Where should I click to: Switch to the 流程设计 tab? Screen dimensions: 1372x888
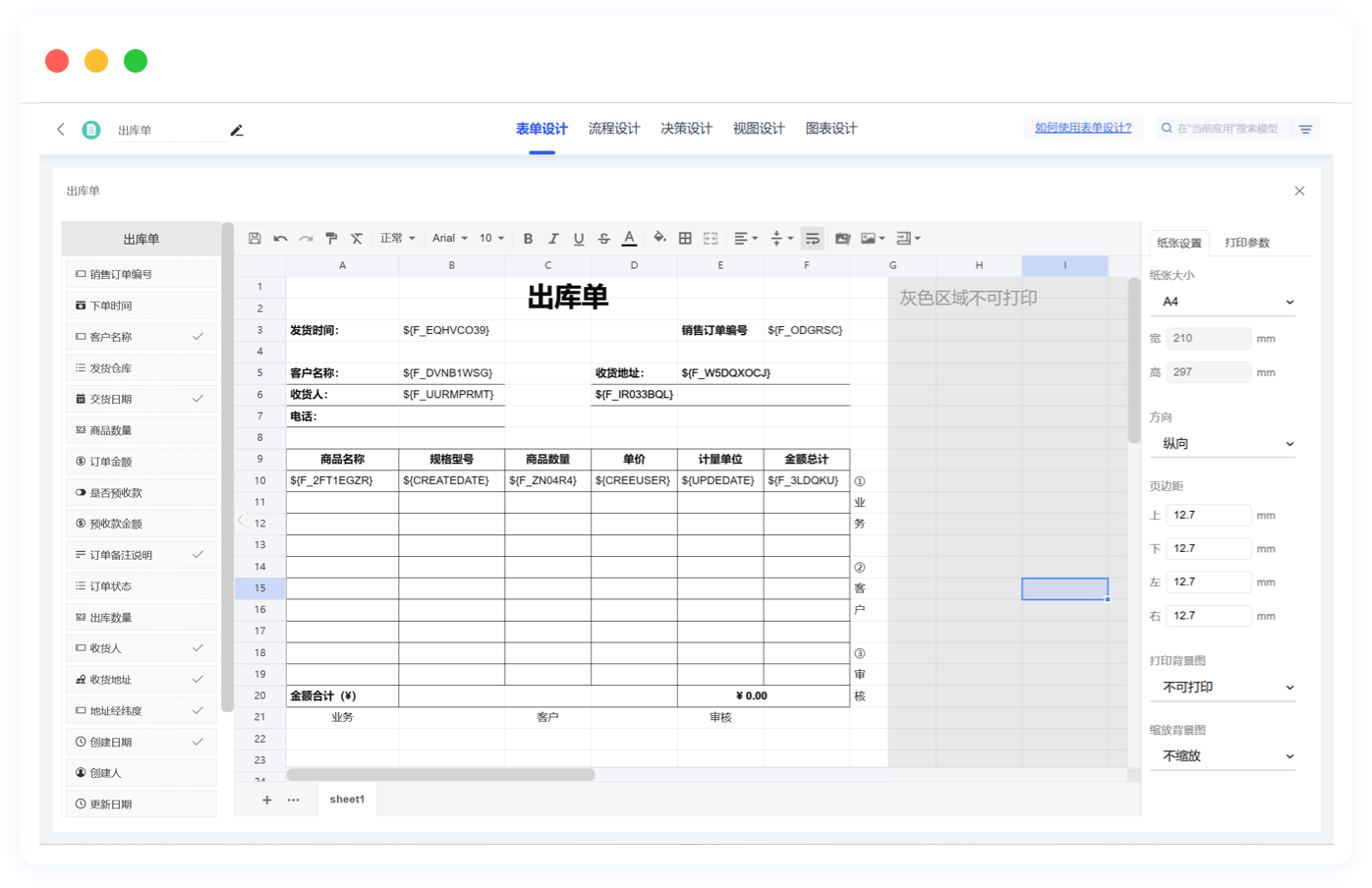click(614, 129)
